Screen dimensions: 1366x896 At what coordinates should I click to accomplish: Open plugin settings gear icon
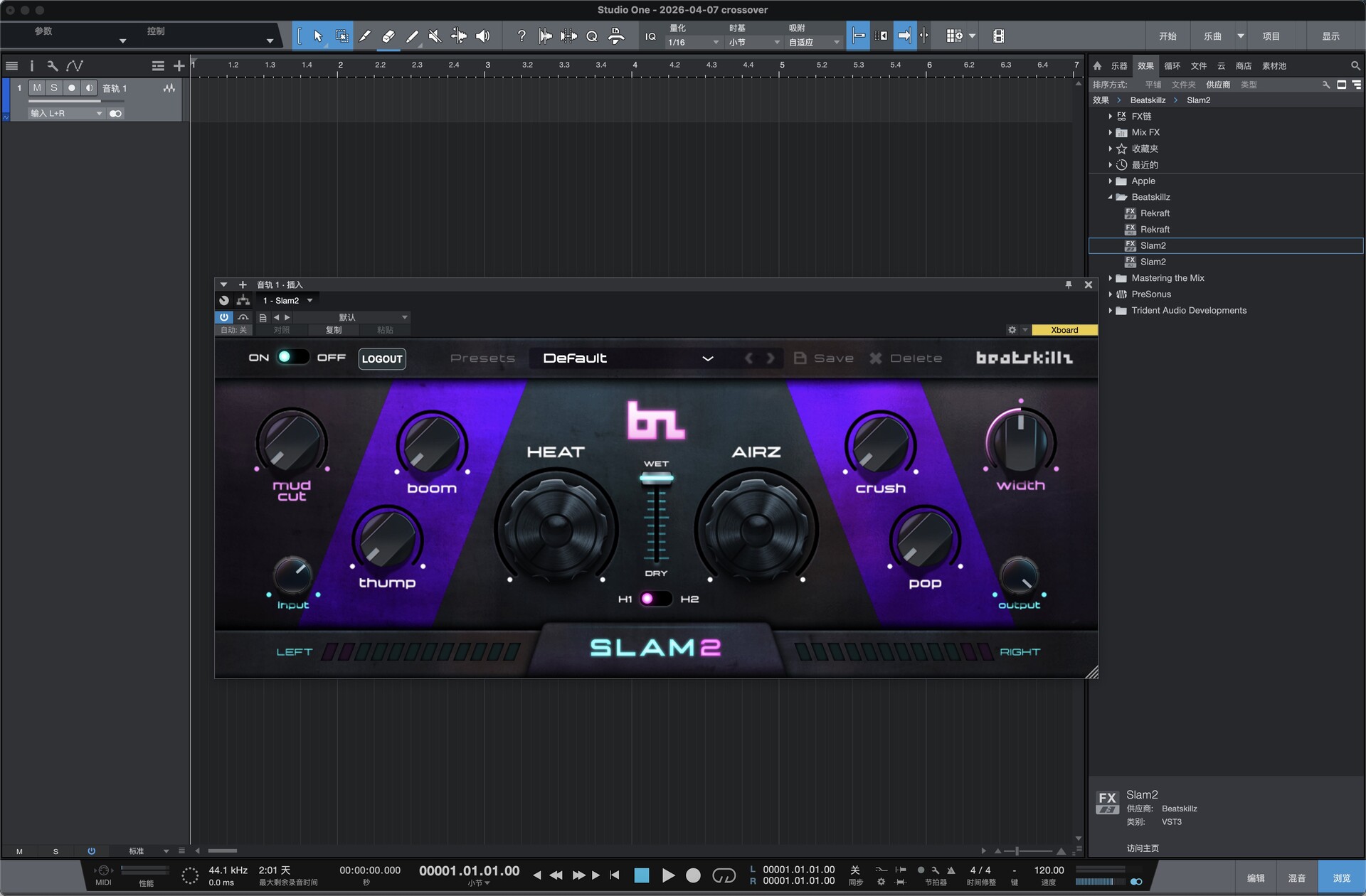pyautogui.click(x=1012, y=330)
